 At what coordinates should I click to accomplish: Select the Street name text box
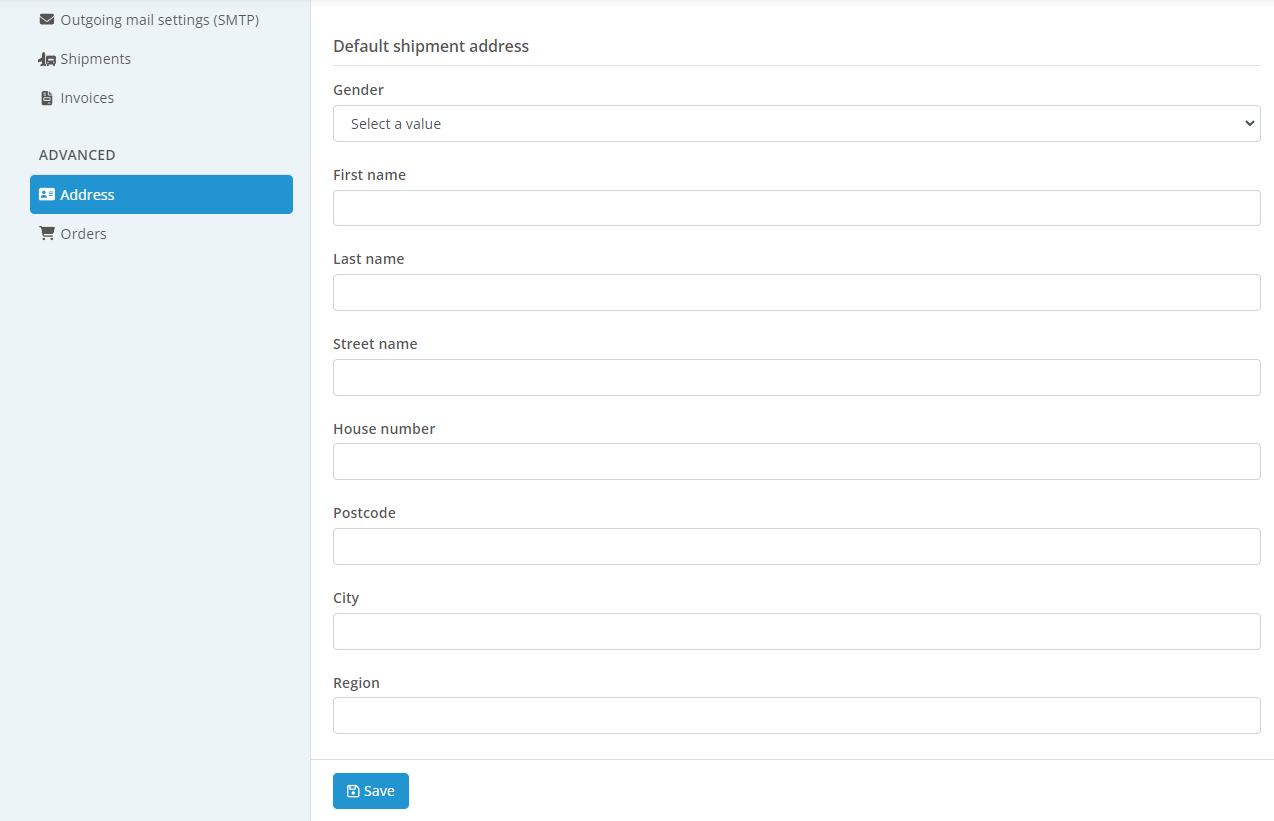click(795, 377)
